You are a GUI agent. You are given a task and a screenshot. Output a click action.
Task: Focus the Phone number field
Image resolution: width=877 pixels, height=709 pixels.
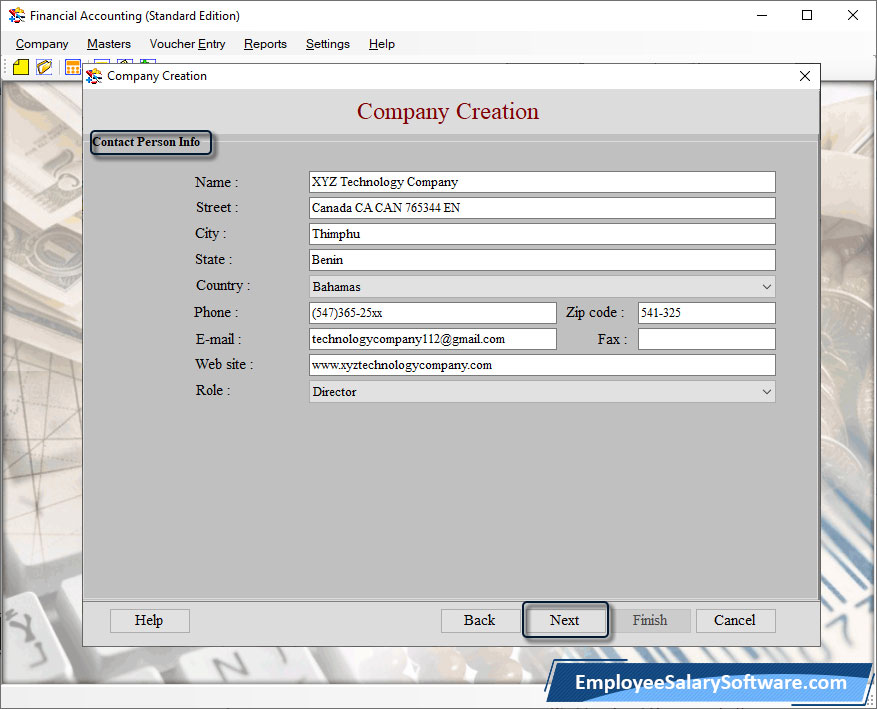coord(432,313)
